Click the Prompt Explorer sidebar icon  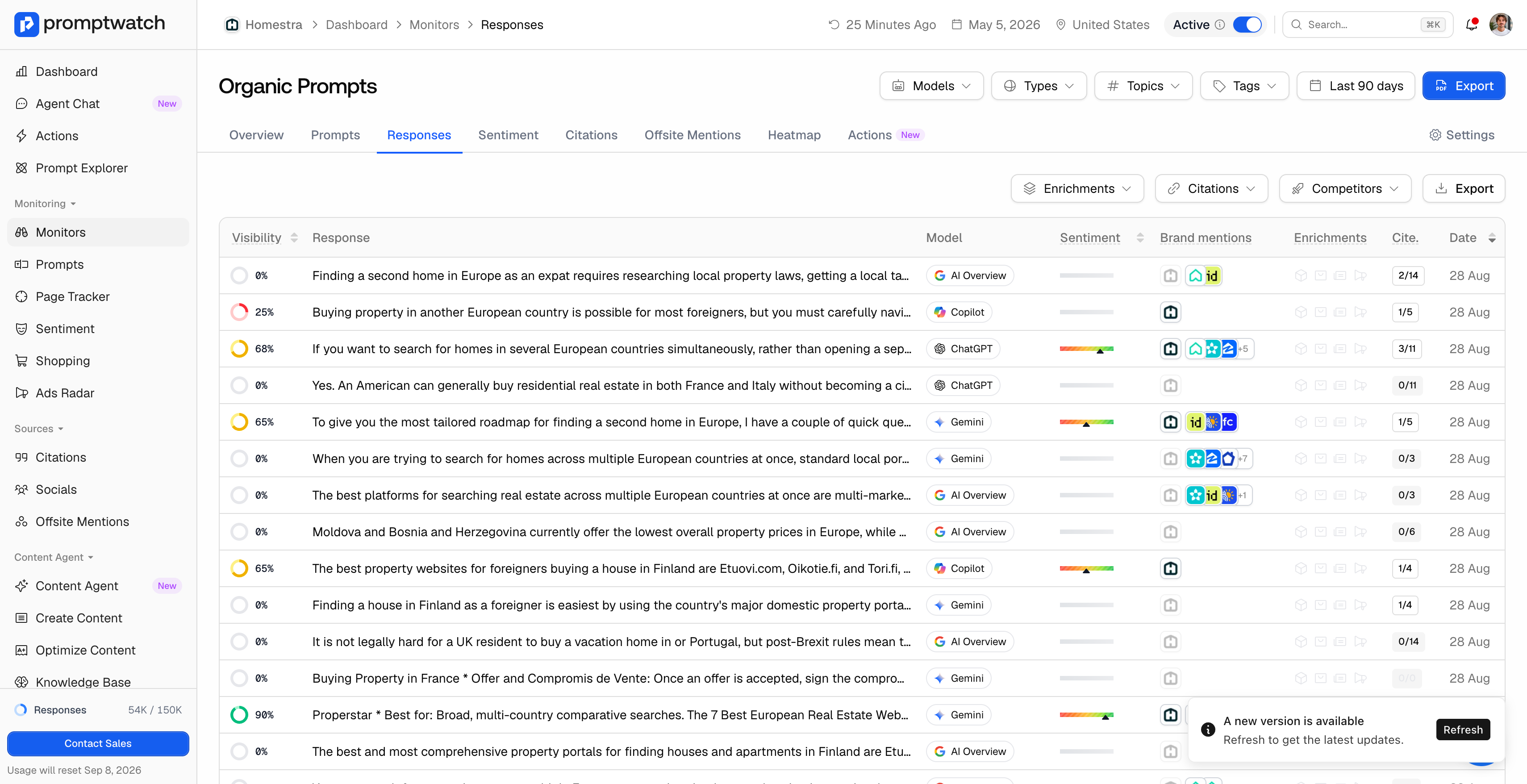pos(21,168)
